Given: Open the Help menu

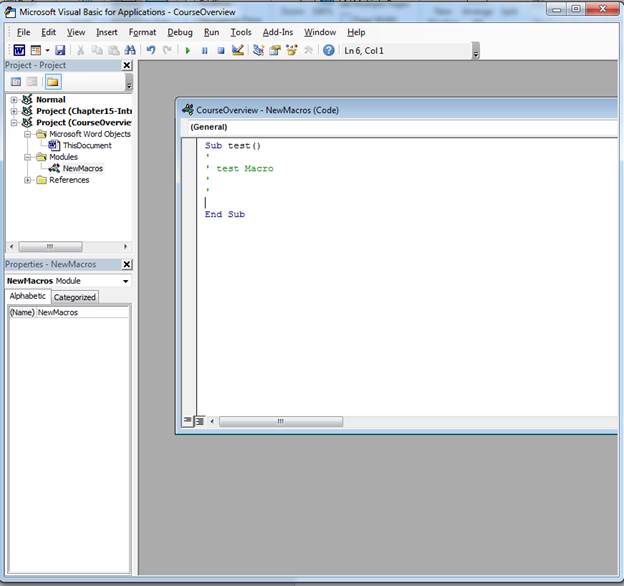Looking at the screenshot, I should tap(356, 32).
